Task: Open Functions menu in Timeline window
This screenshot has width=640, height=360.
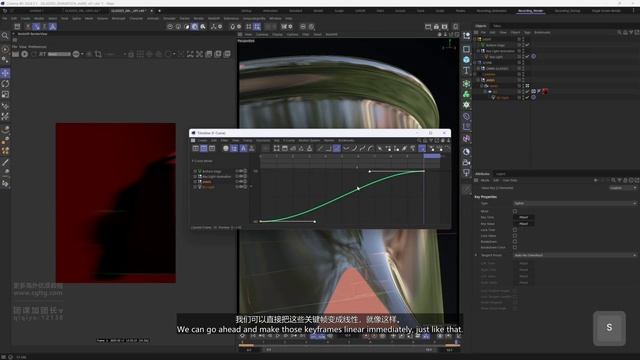Action: coord(263,140)
